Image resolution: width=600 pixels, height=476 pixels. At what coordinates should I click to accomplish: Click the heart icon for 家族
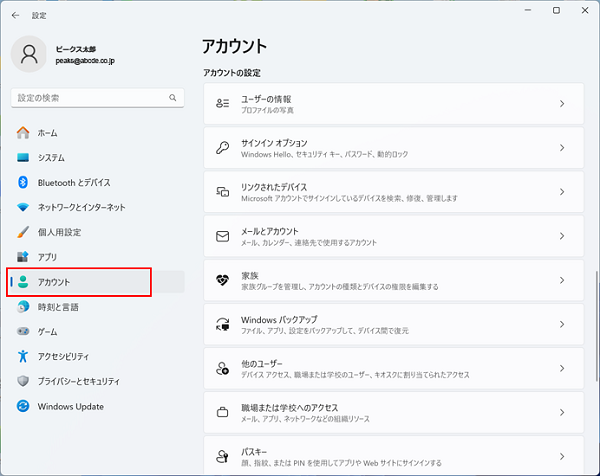[223, 280]
